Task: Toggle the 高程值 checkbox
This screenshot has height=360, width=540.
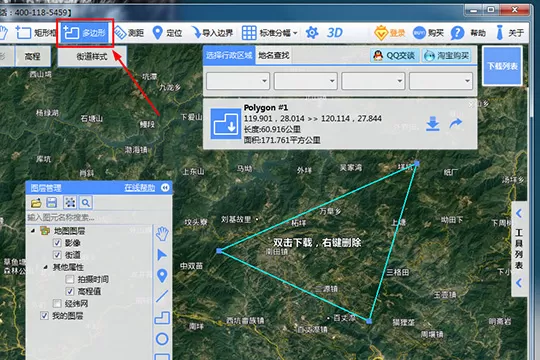Action: point(70,291)
